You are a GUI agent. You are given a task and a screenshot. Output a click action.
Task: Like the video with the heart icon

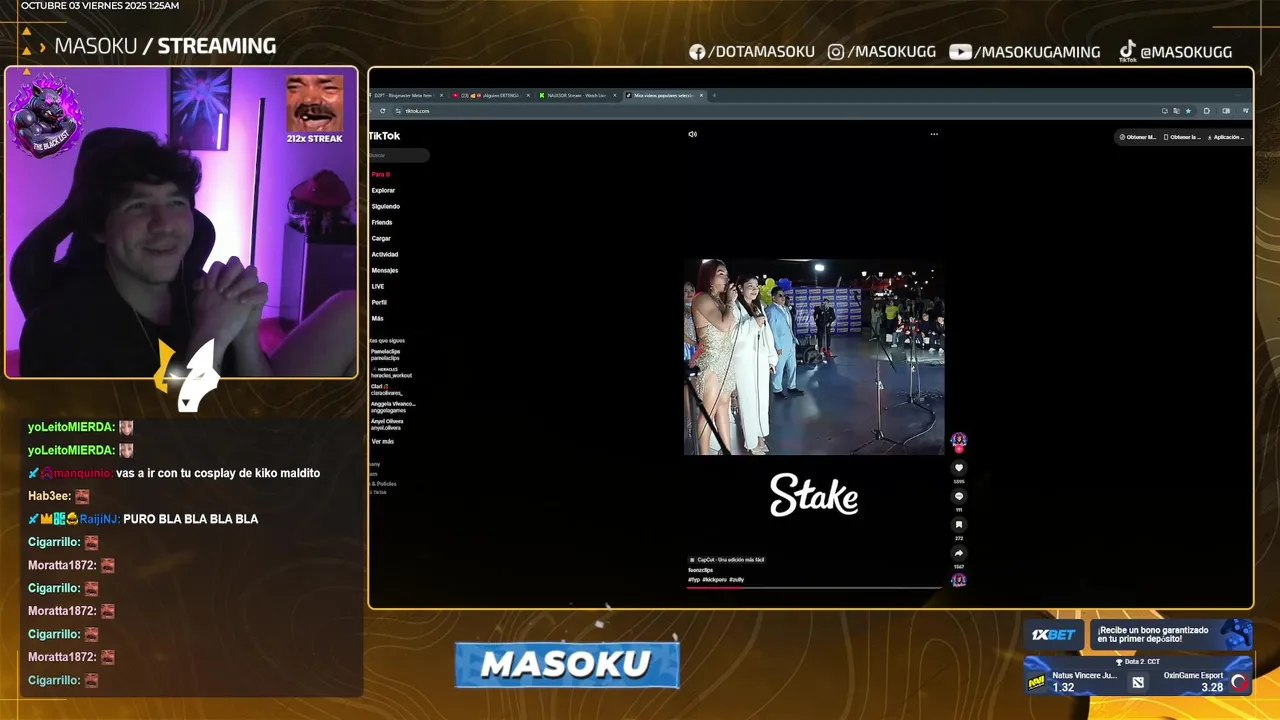(x=959, y=468)
